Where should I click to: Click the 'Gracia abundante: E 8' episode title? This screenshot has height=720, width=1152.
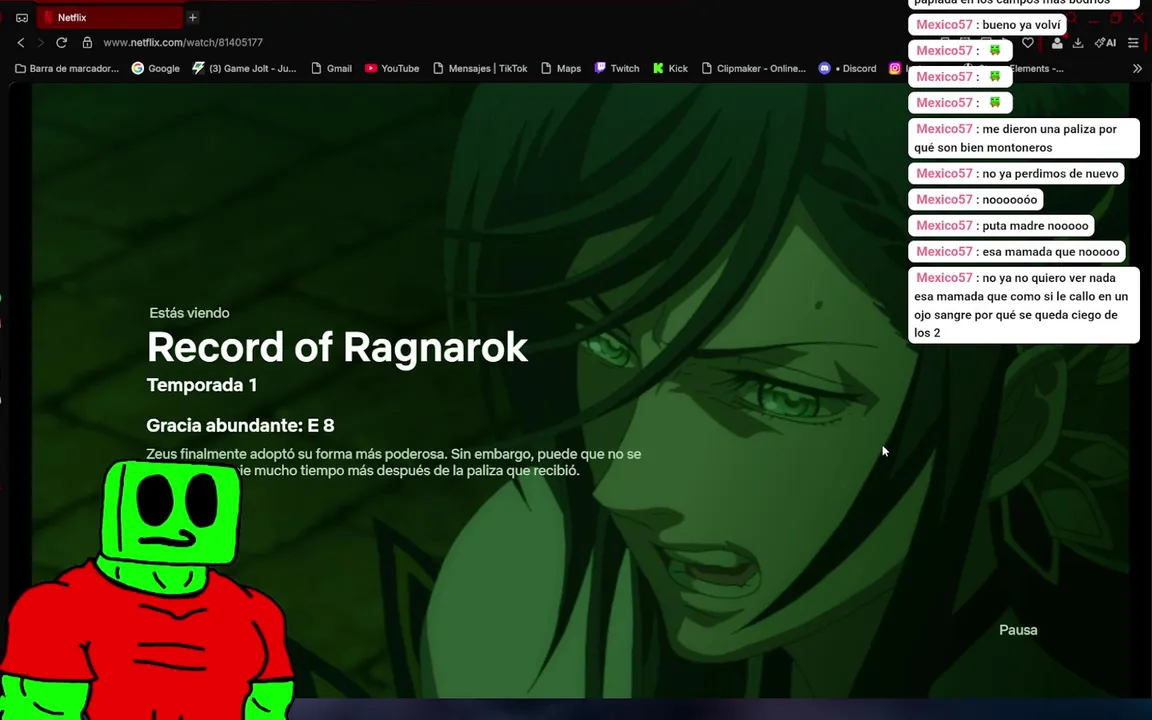[240, 425]
